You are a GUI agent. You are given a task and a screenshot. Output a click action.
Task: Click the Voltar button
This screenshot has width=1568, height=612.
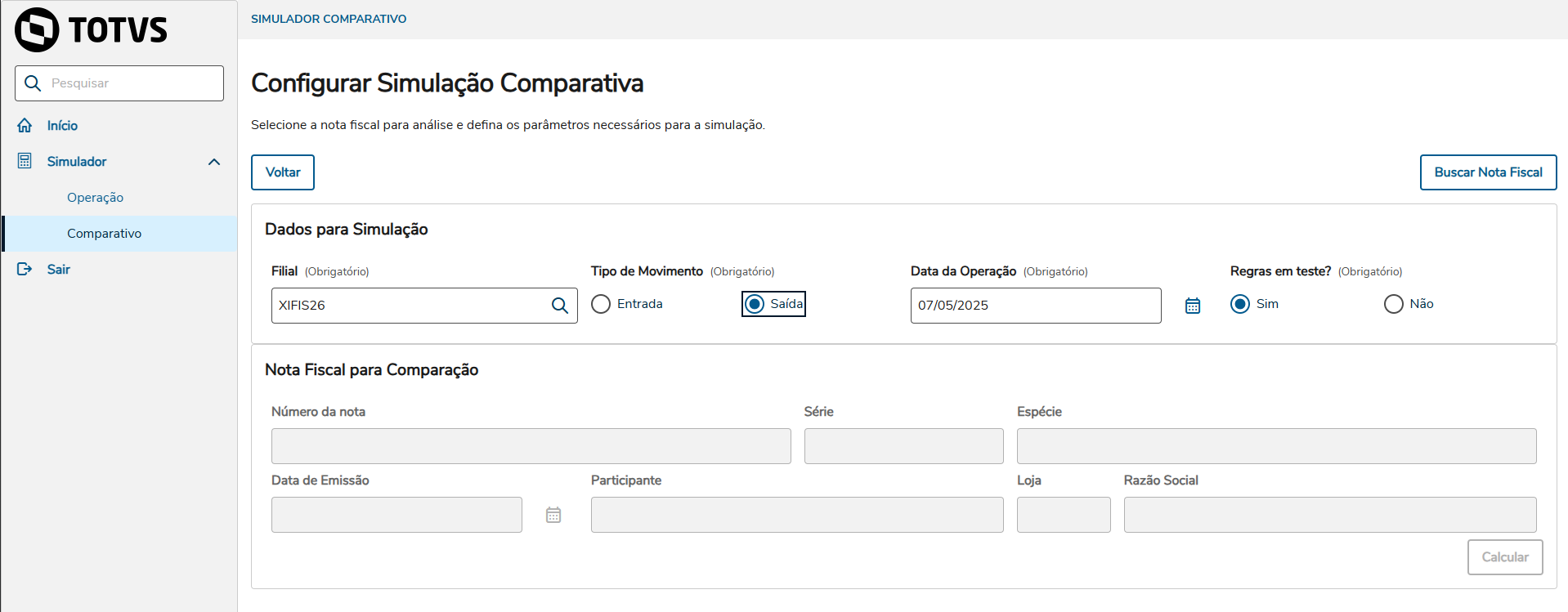(x=283, y=172)
